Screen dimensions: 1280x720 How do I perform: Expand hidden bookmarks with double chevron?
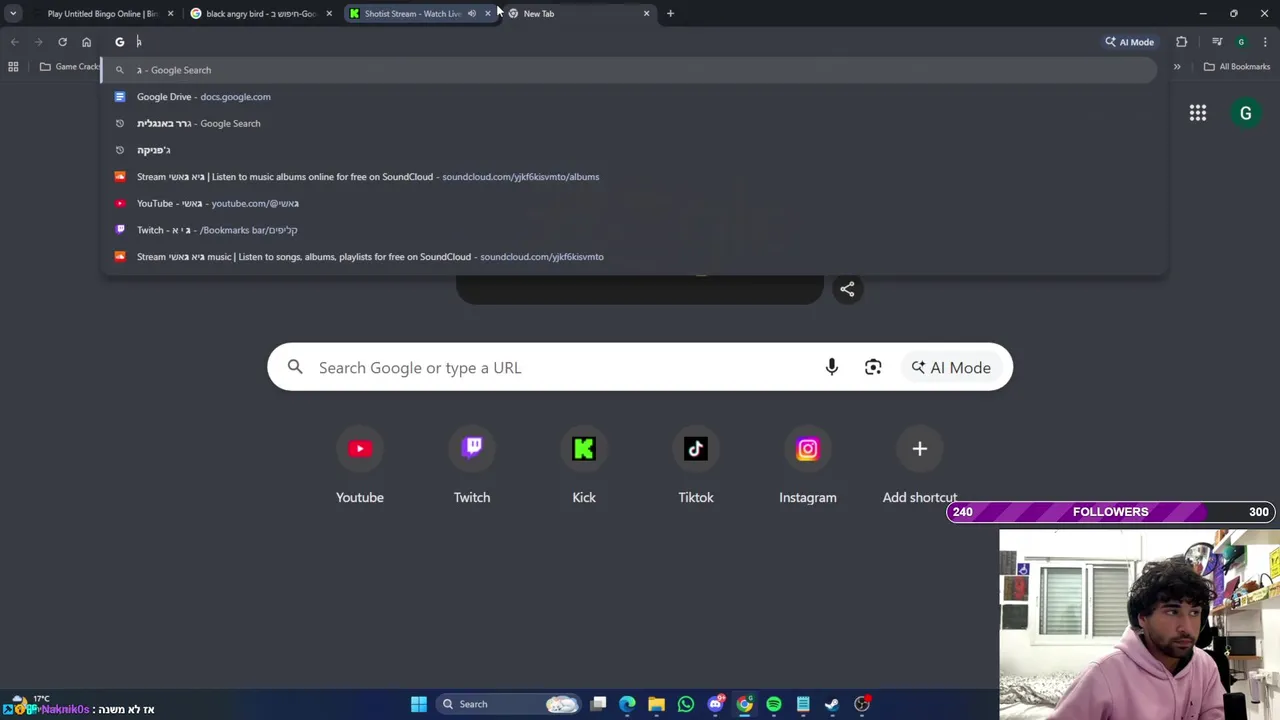tap(1177, 67)
